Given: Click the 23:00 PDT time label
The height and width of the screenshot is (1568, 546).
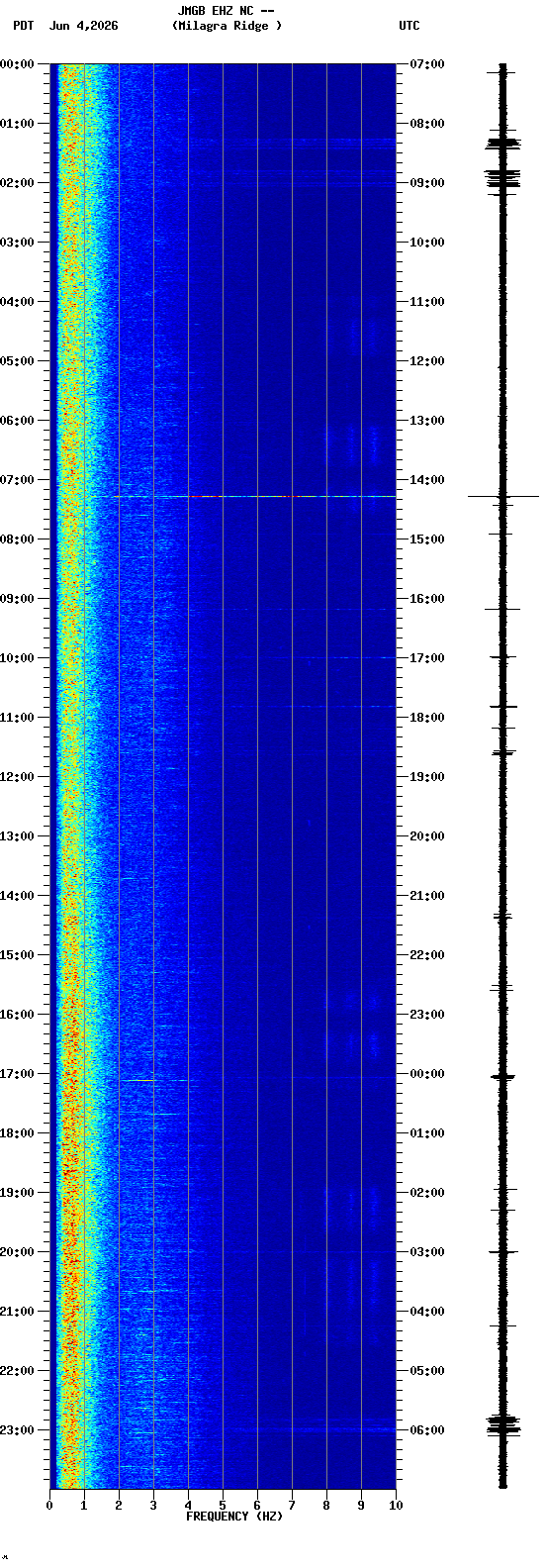Looking at the screenshot, I should (x=17, y=1430).
